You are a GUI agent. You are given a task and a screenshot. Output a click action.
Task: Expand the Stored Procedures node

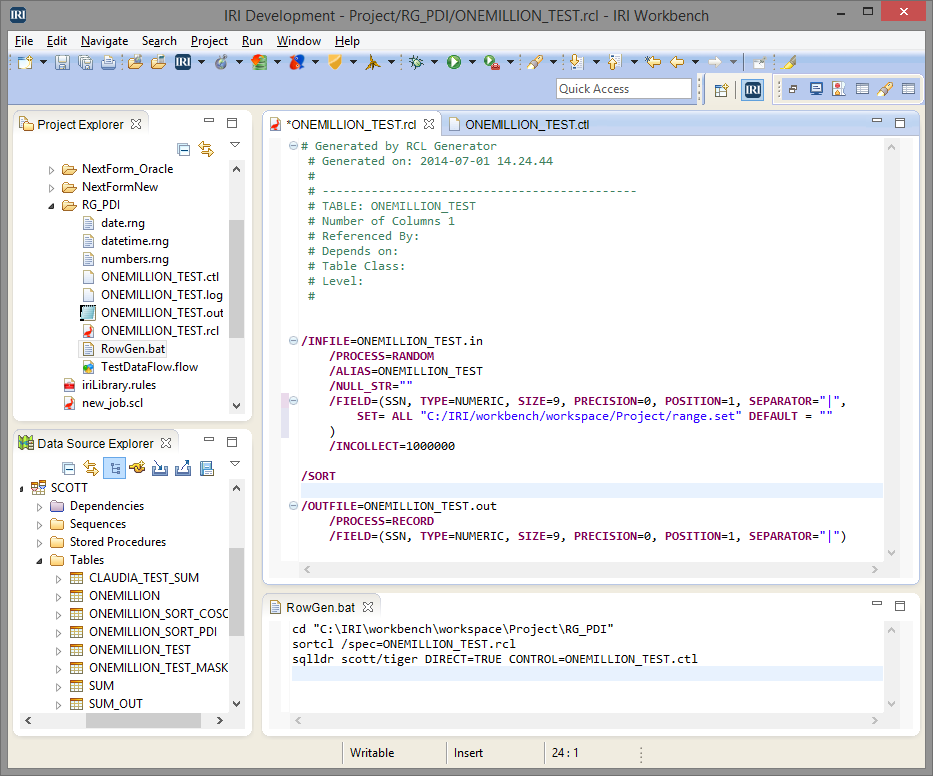(40, 543)
